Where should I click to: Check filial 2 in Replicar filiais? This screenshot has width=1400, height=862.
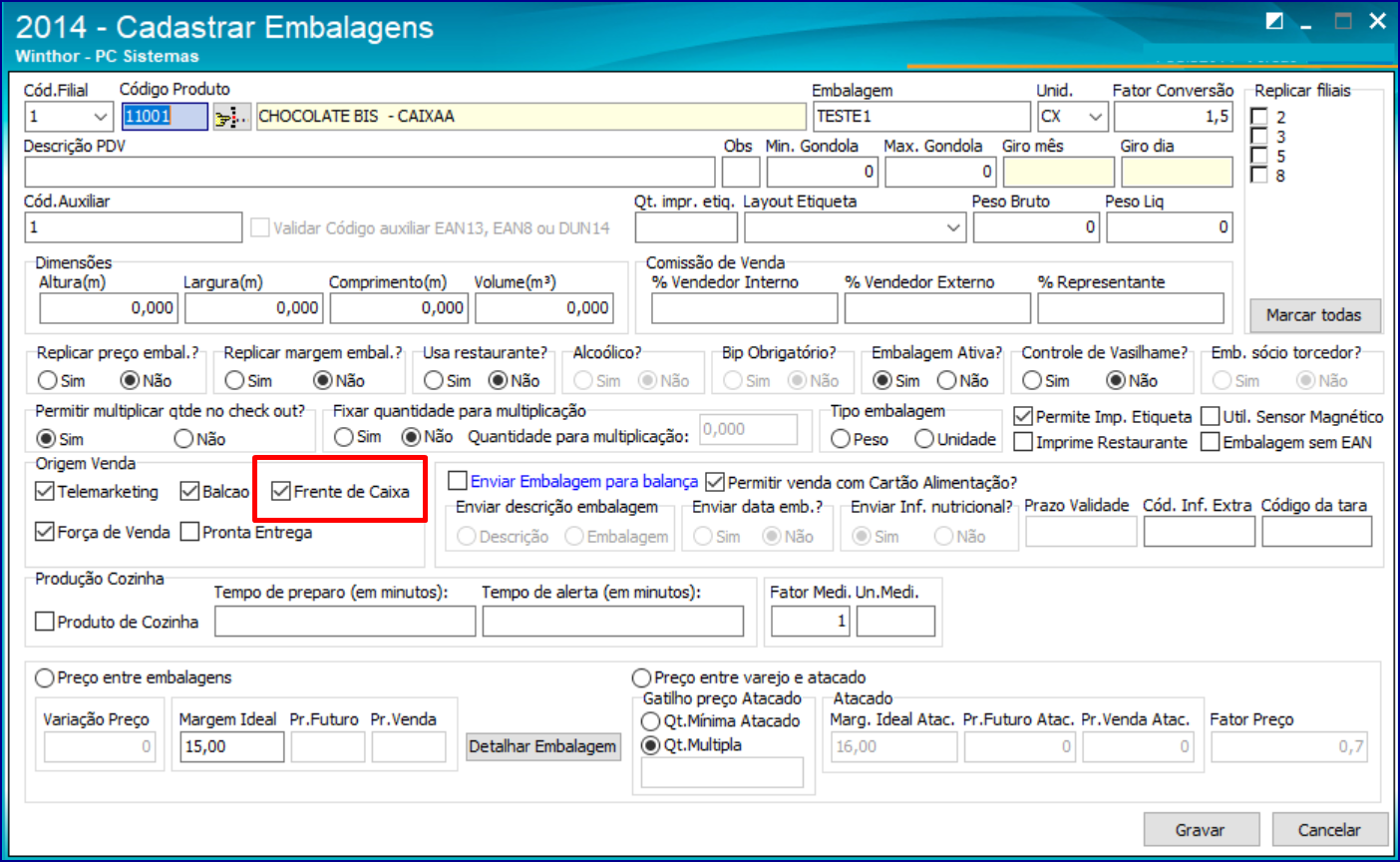coord(1259,117)
